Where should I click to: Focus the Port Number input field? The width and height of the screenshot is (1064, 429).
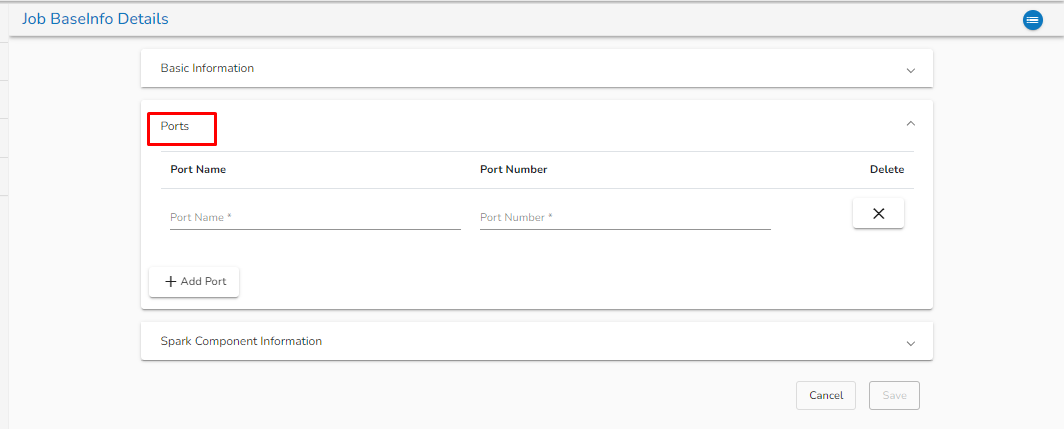[x=625, y=218]
